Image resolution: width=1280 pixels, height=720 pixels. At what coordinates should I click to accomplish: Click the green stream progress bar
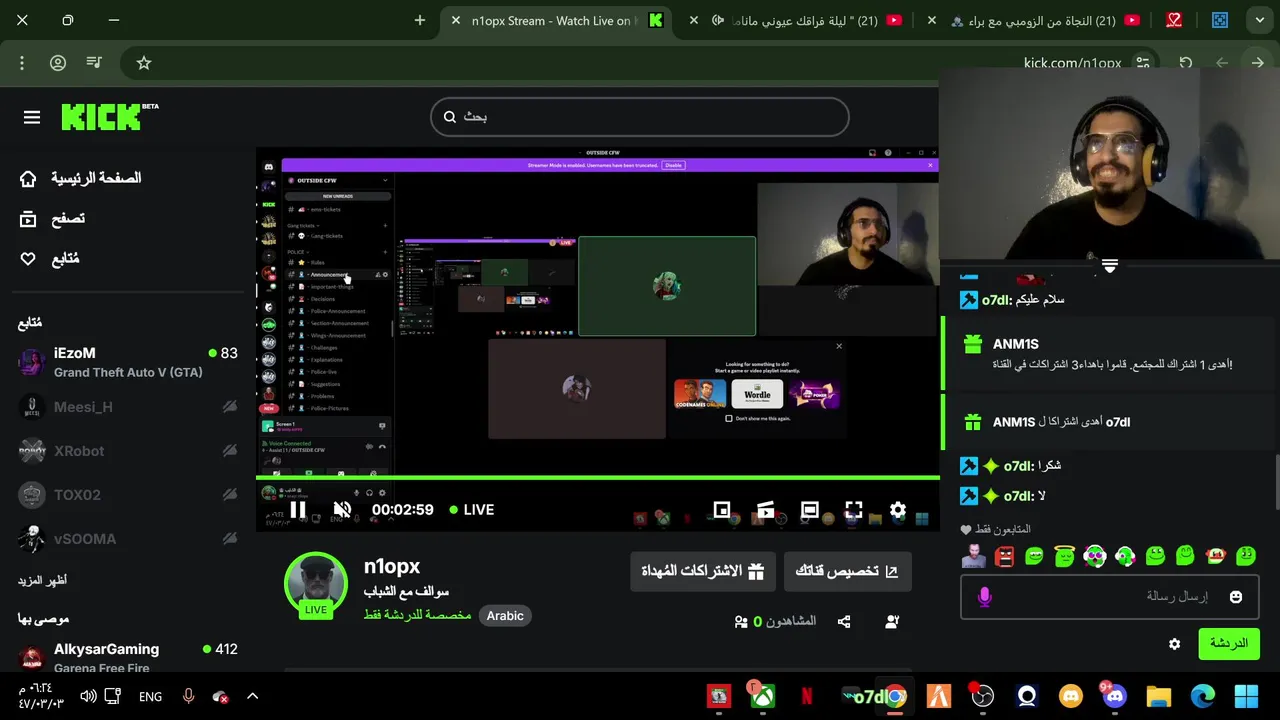(x=598, y=478)
